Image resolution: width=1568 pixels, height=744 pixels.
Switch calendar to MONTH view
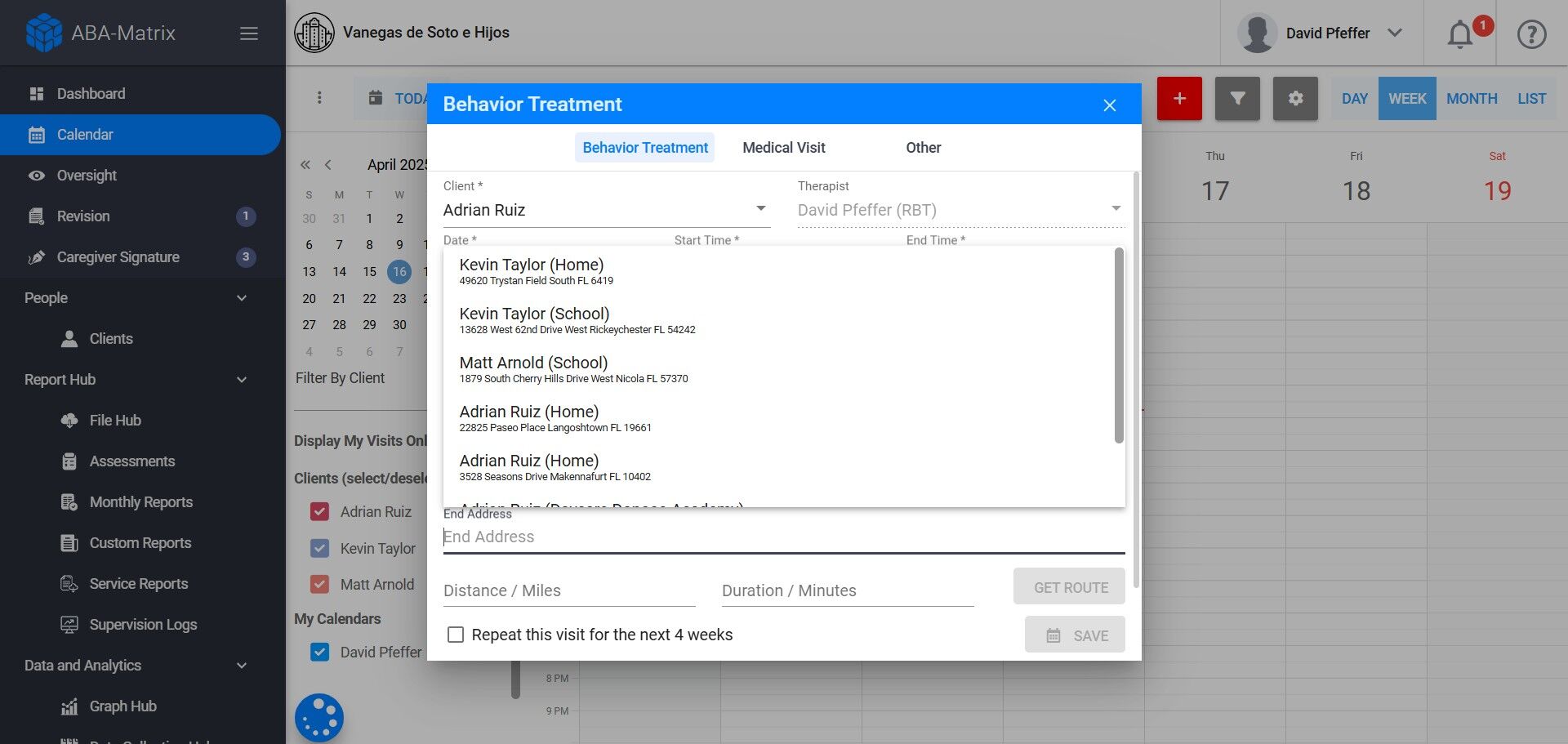(1472, 99)
